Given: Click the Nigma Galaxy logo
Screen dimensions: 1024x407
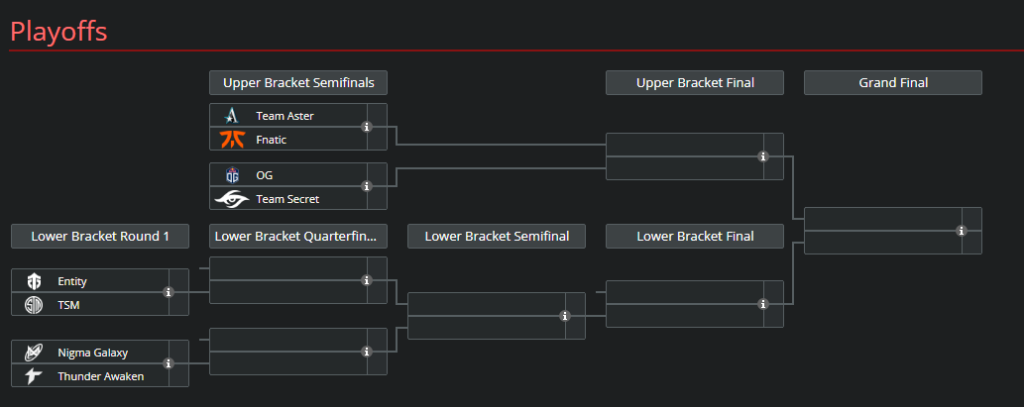Looking at the screenshot, I should pos(34,352).
